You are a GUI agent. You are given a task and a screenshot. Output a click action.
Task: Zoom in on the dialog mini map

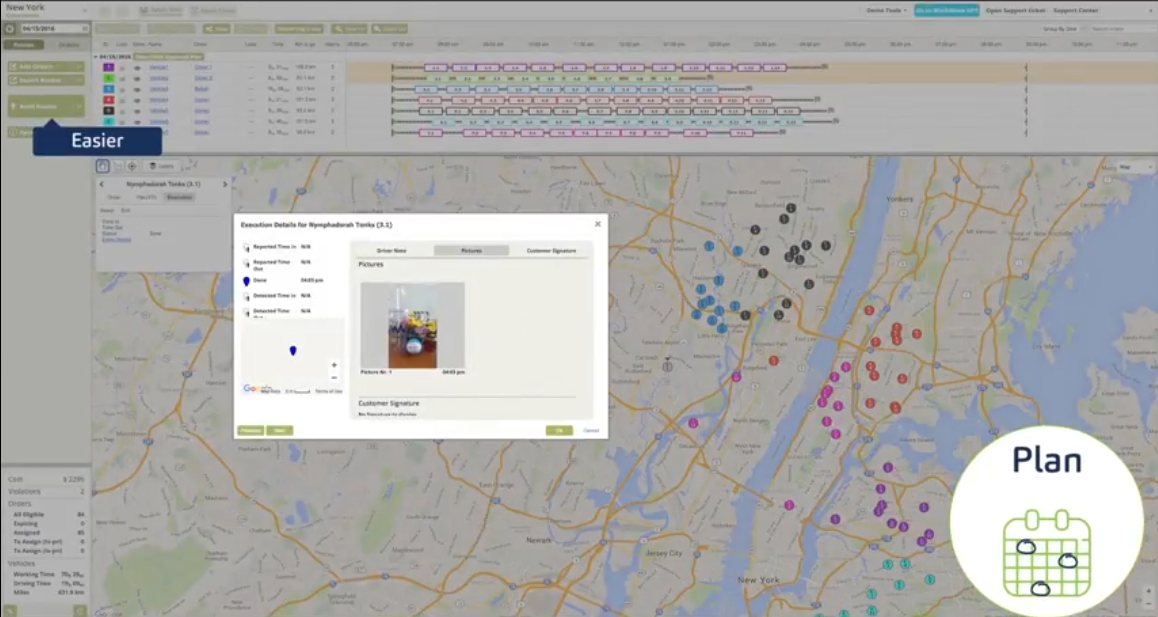(x=334, y=365)
